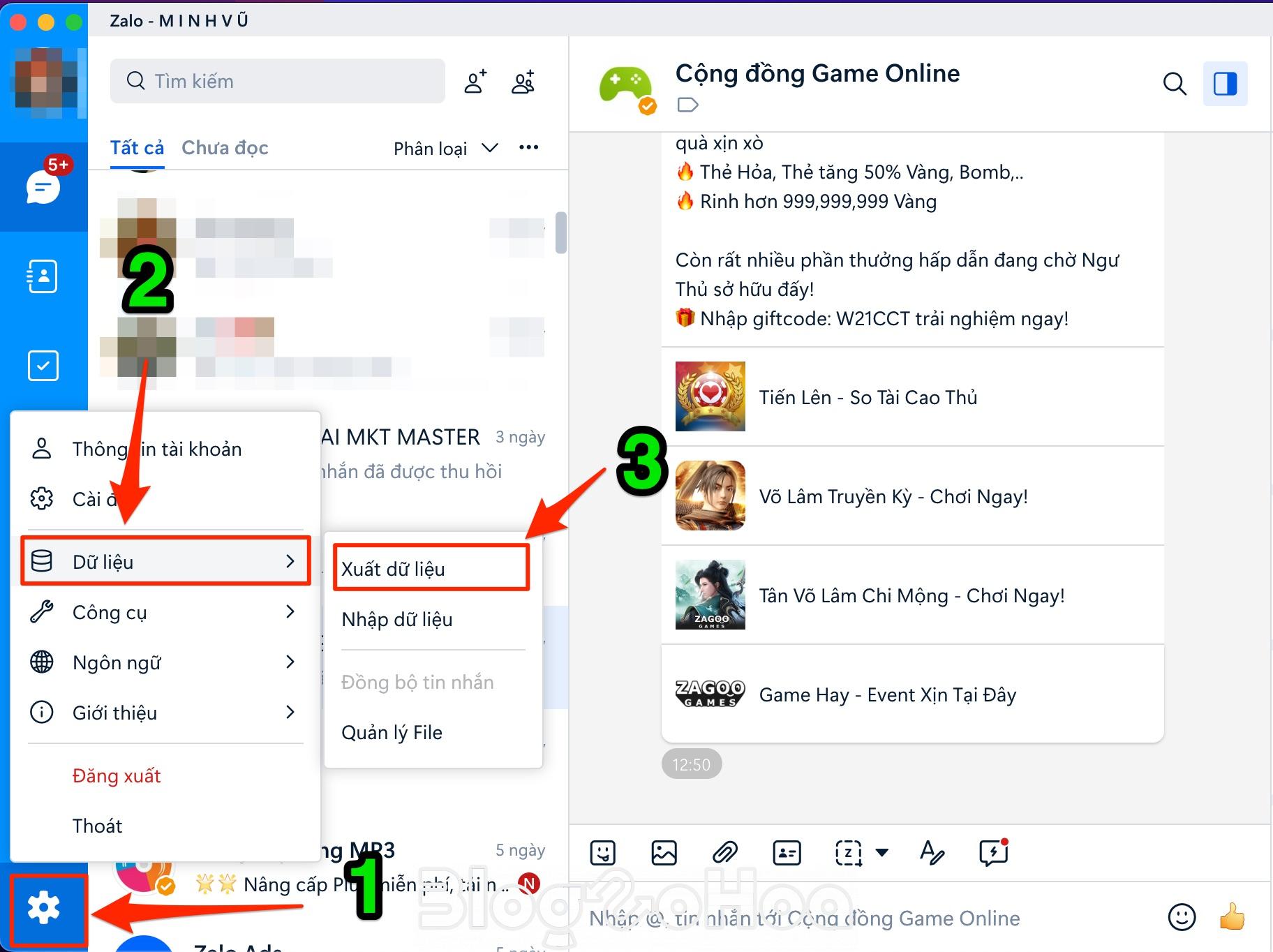Click the chat title Cộng đồng Game Online

pos(817,73)
